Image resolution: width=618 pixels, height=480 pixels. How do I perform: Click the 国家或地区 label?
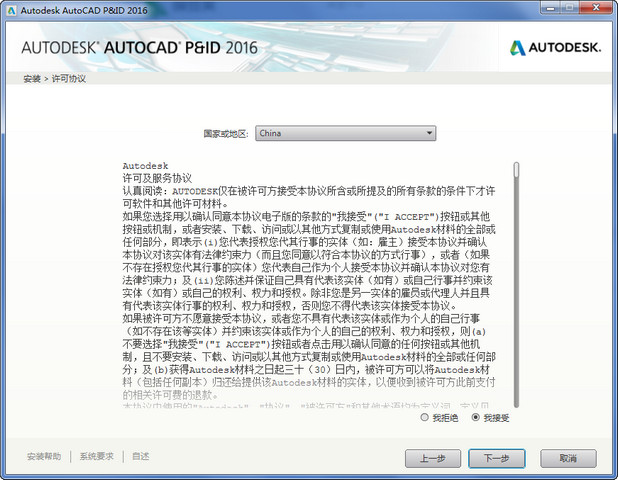pyautogui.click(x=226, y=134)
